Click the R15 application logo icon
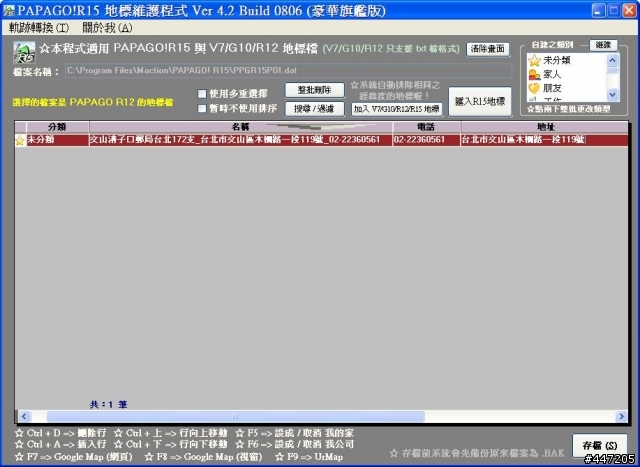 coord(24,52)
